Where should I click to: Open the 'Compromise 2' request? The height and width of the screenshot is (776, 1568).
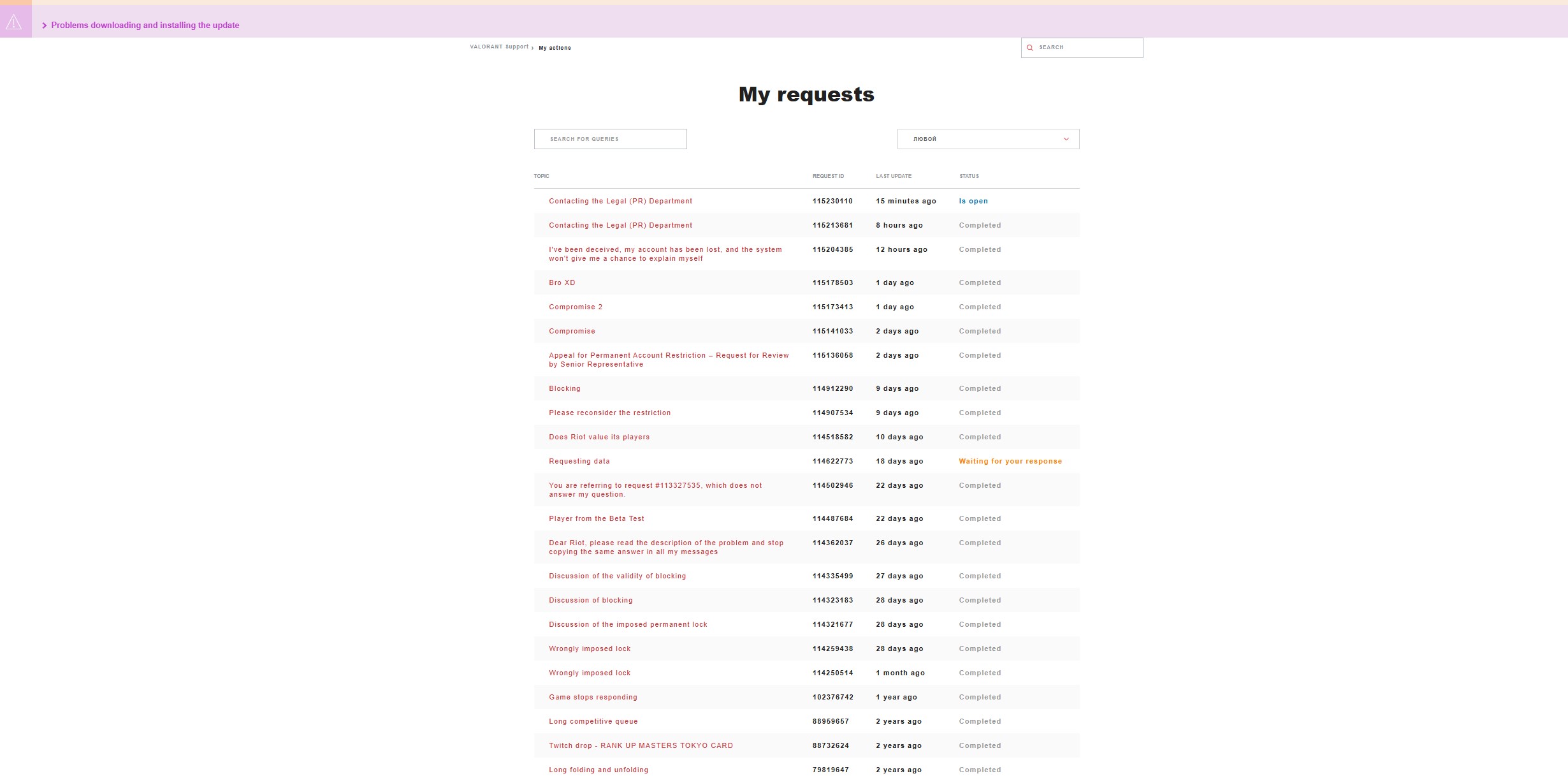(575, 307)
